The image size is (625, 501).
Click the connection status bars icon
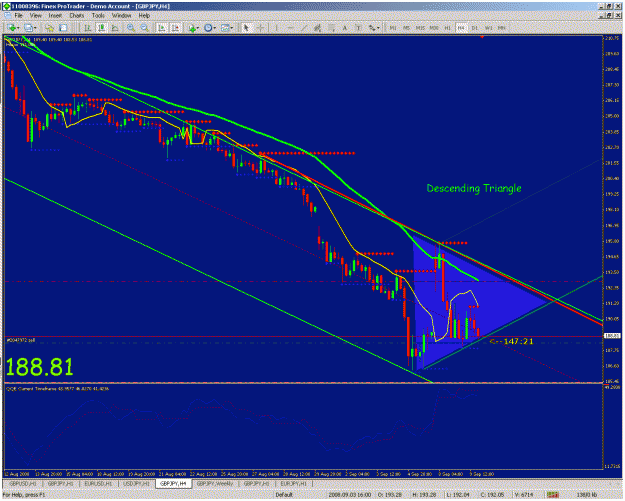[x=552, y=495]
